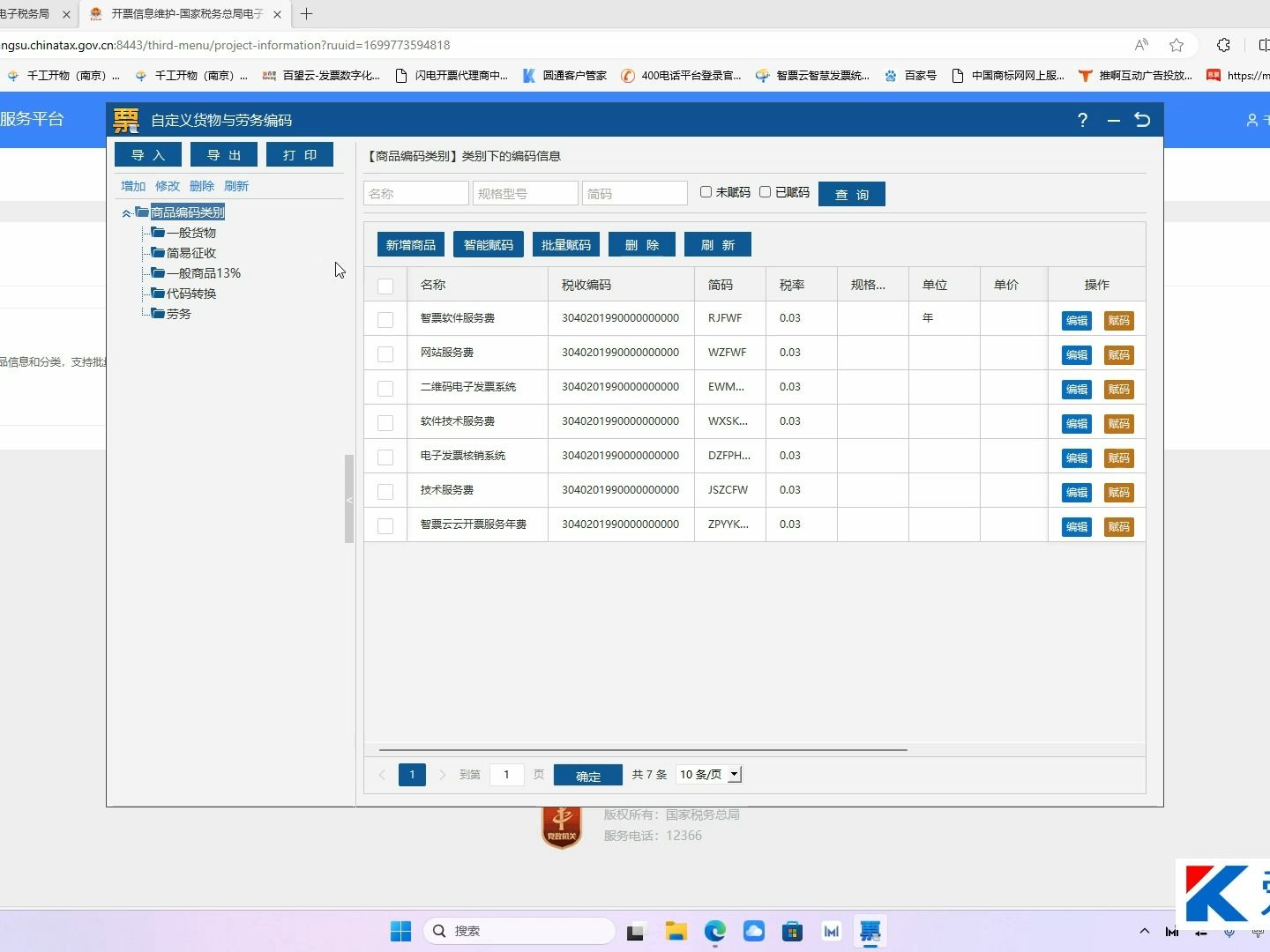Viewport: 1270px width, 952px height.
Task: Check the 网站服务费 row checkbox
Action: (385, 353)
